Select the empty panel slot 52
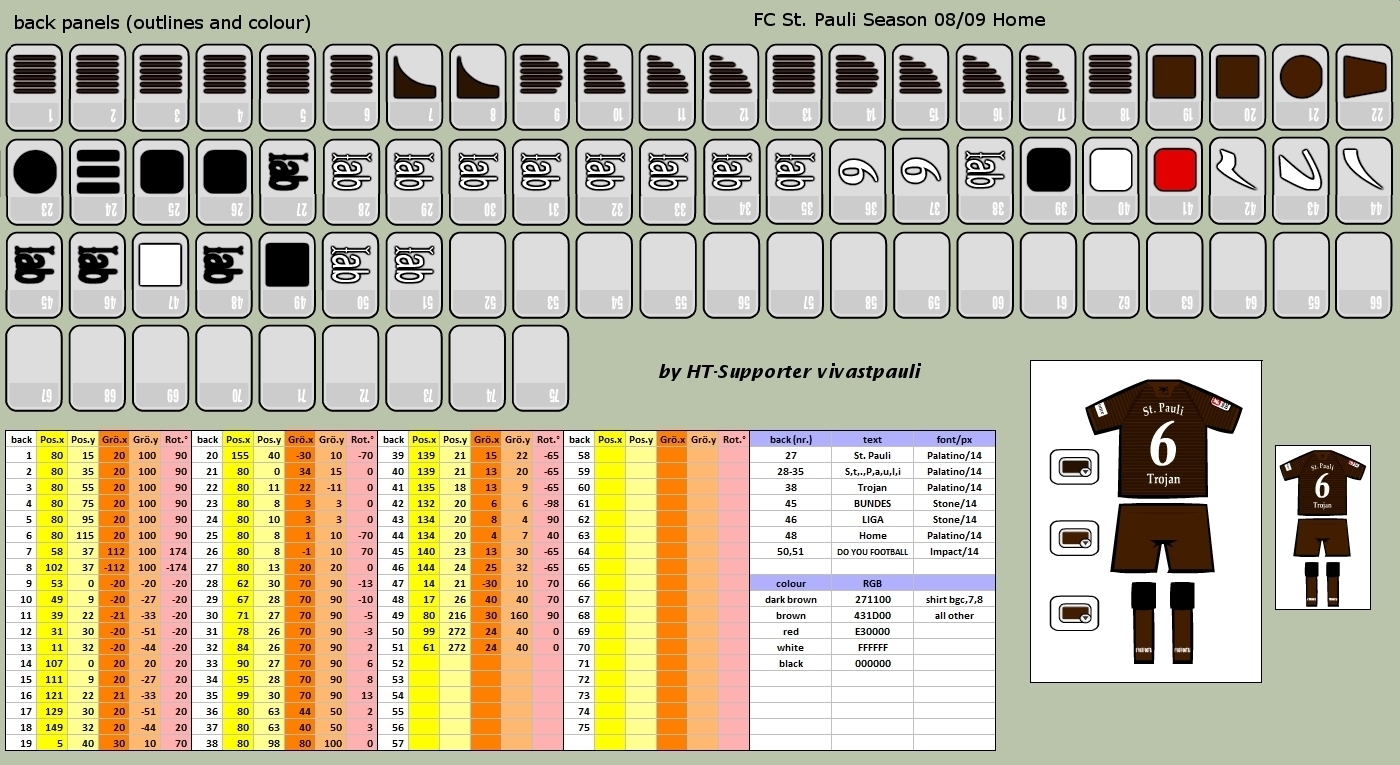The width and height of the screenshot is (1400, 765). coord(478,273)
